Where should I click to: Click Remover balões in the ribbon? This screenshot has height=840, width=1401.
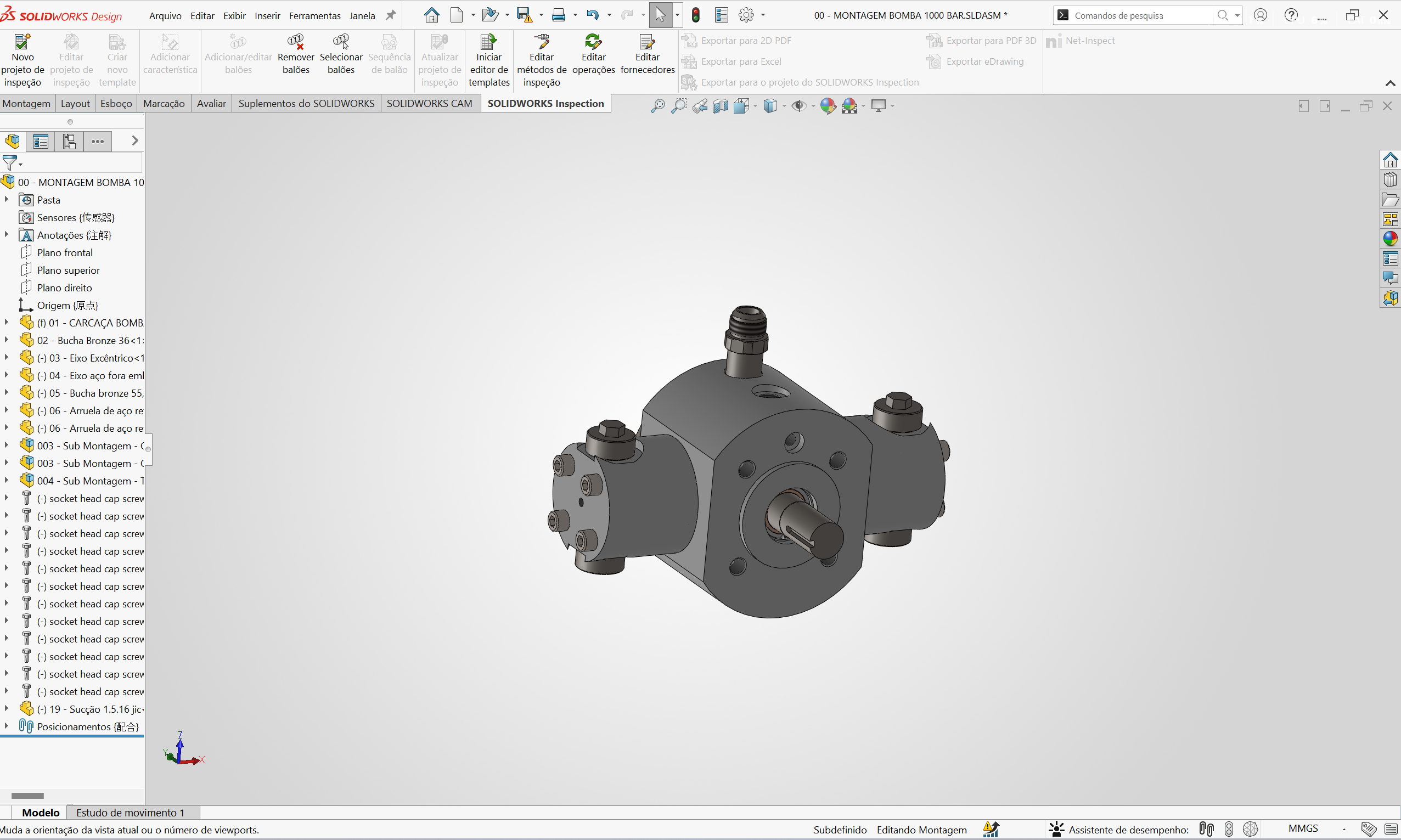point(295,54)
